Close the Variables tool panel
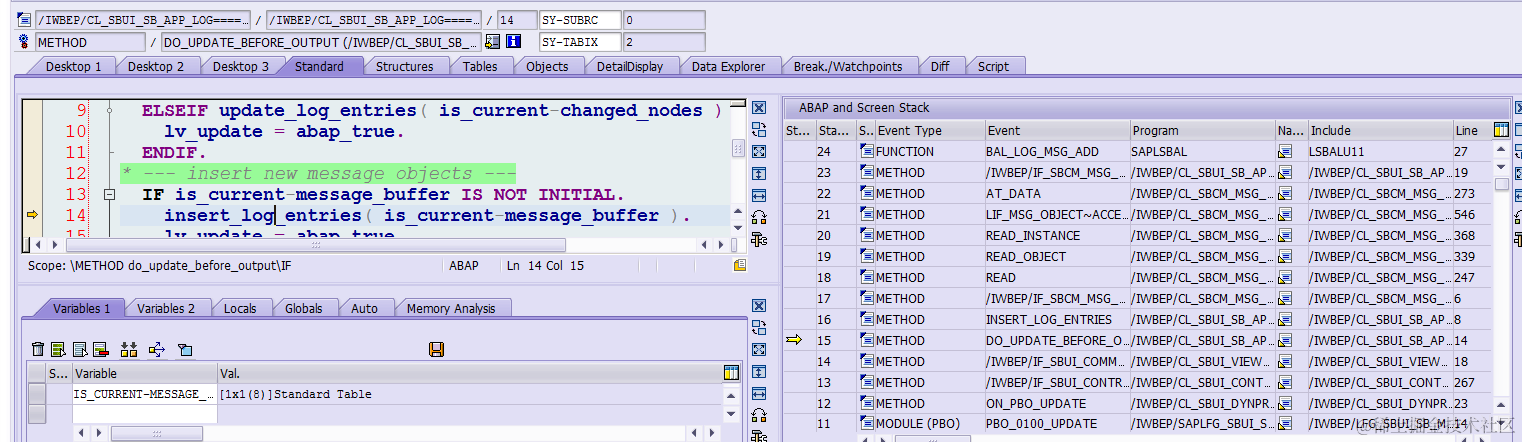The image size is (1522, 442). pos(759,306)
